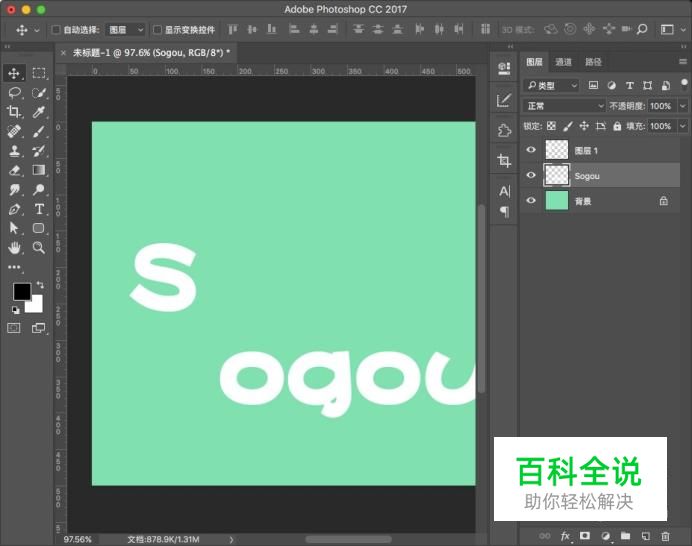Choose the Pen tool
Screen dimensions: 692x546
click(x=14, y=209)
